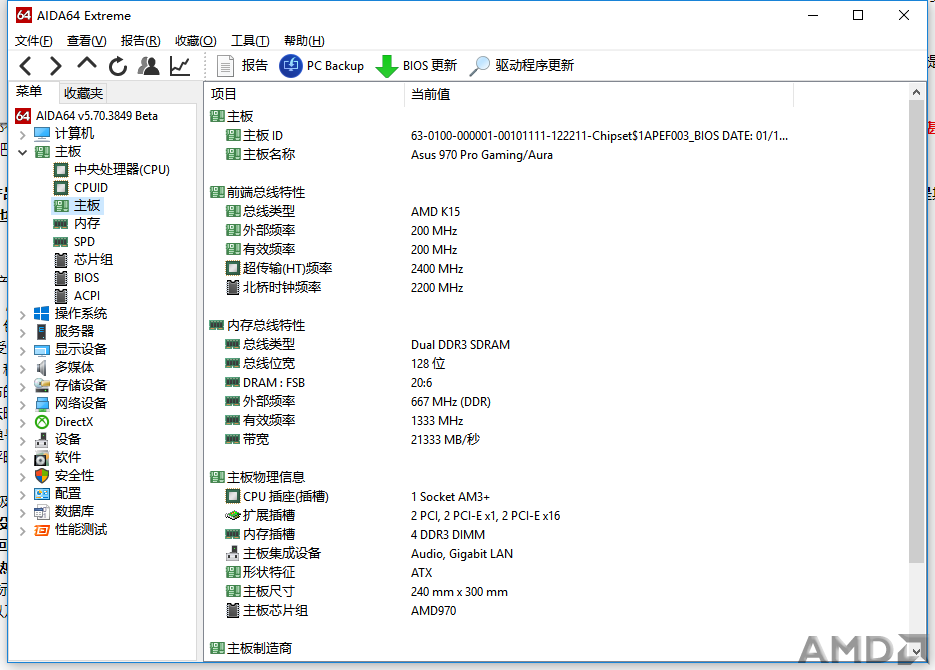The width and height of the screenshot is (935, 670).
Task: Select the 主板 ID row
Action: [507, 136]
